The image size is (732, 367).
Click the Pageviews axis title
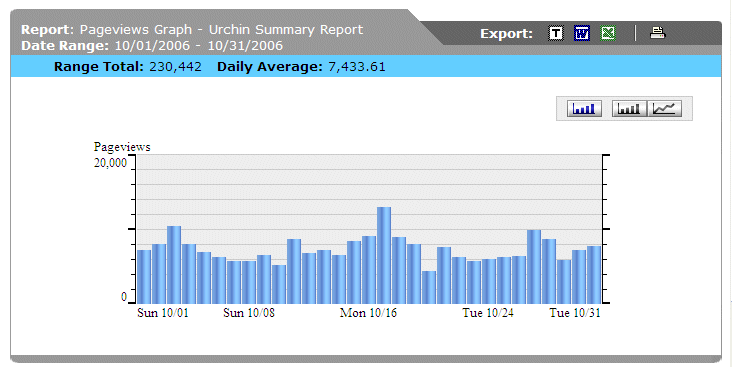click(x=122, y=147)
